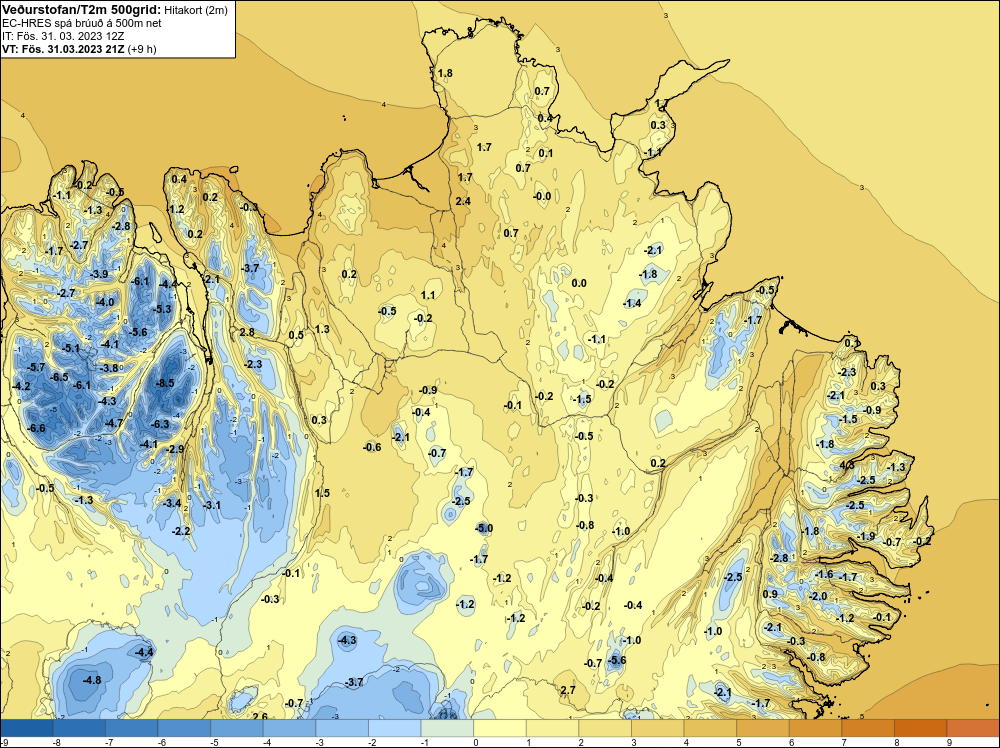Click the temperature value -2.0 on the map

click(818, 596)
